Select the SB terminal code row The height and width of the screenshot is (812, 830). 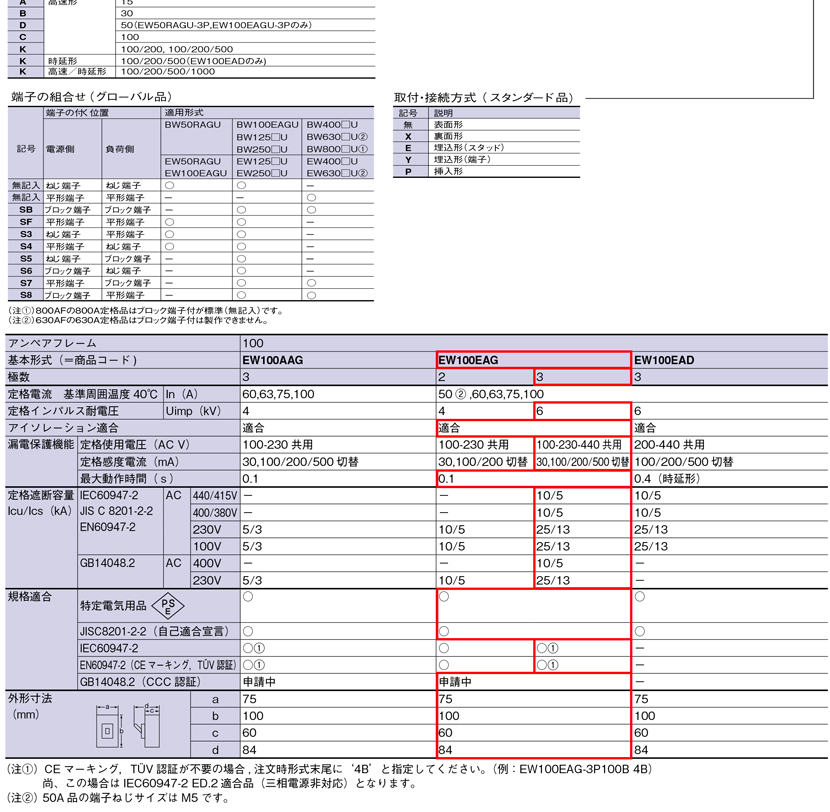[x=191, y=210]
